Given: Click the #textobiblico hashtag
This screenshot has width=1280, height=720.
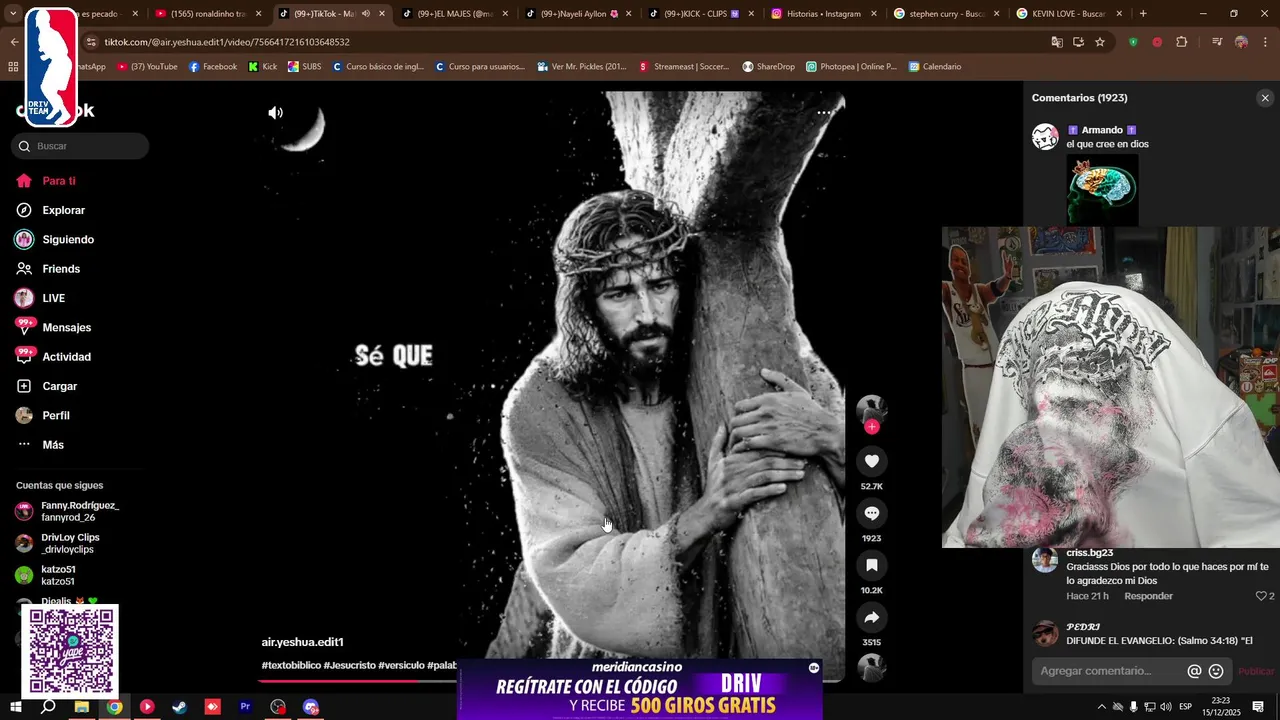Looking at the screenshot, I should click(291, 665).
